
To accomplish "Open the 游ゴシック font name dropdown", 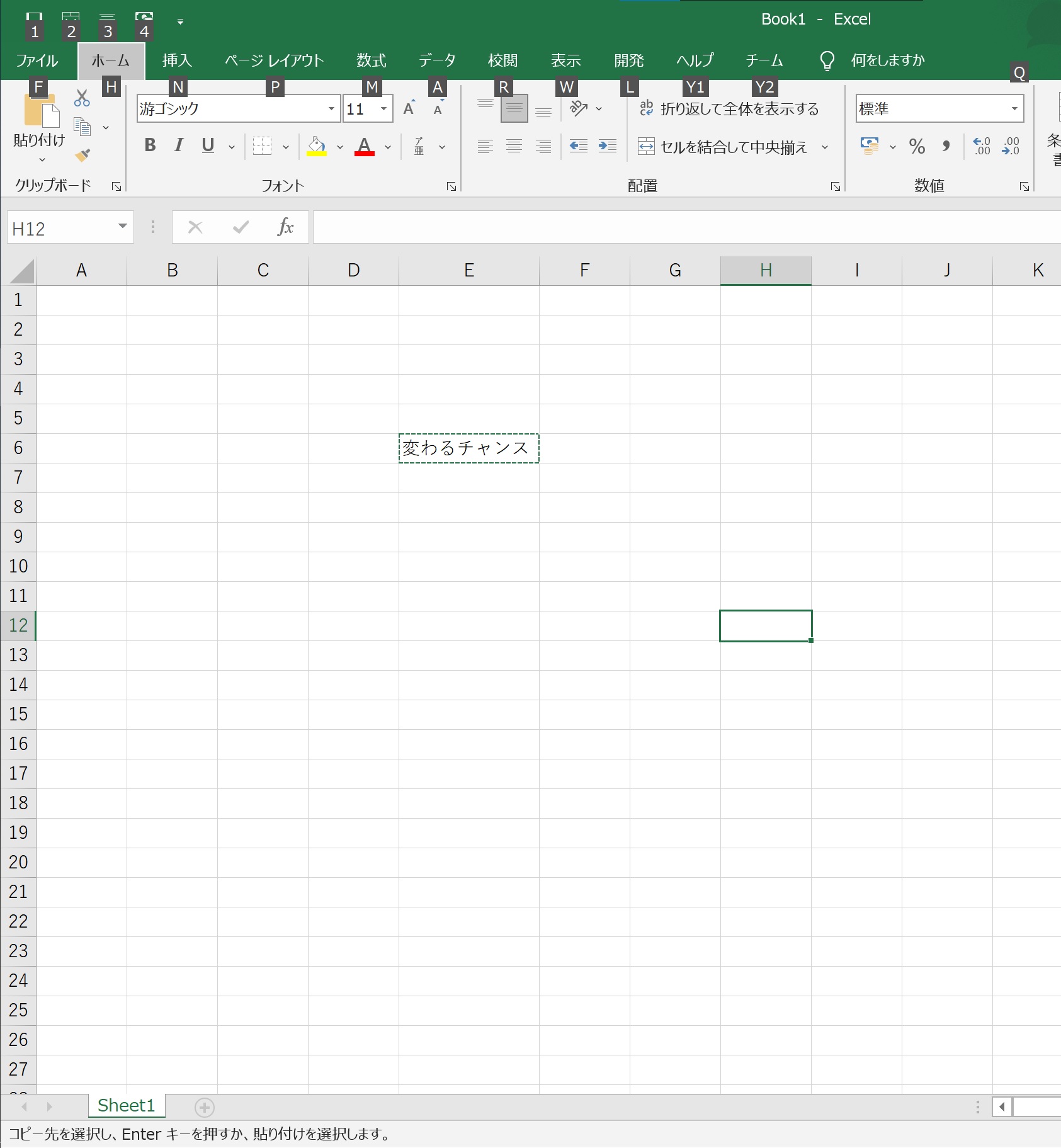I will pyautogui.click(x=331, y=108).
